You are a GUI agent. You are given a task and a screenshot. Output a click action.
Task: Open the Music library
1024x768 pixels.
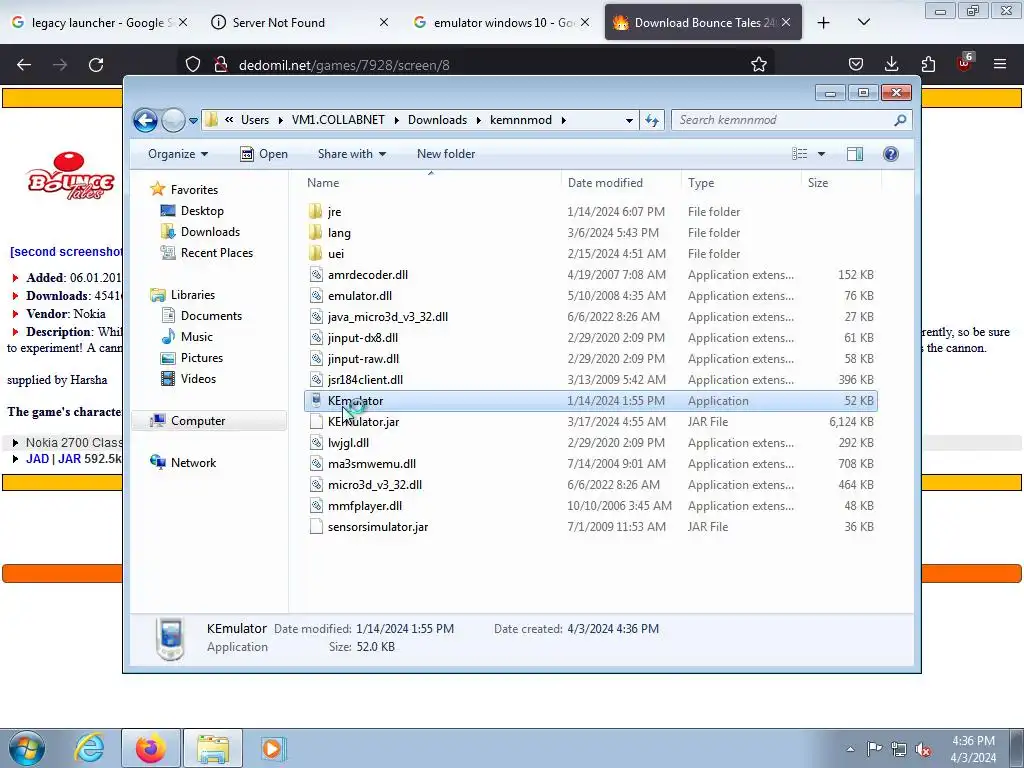(196, 337)
